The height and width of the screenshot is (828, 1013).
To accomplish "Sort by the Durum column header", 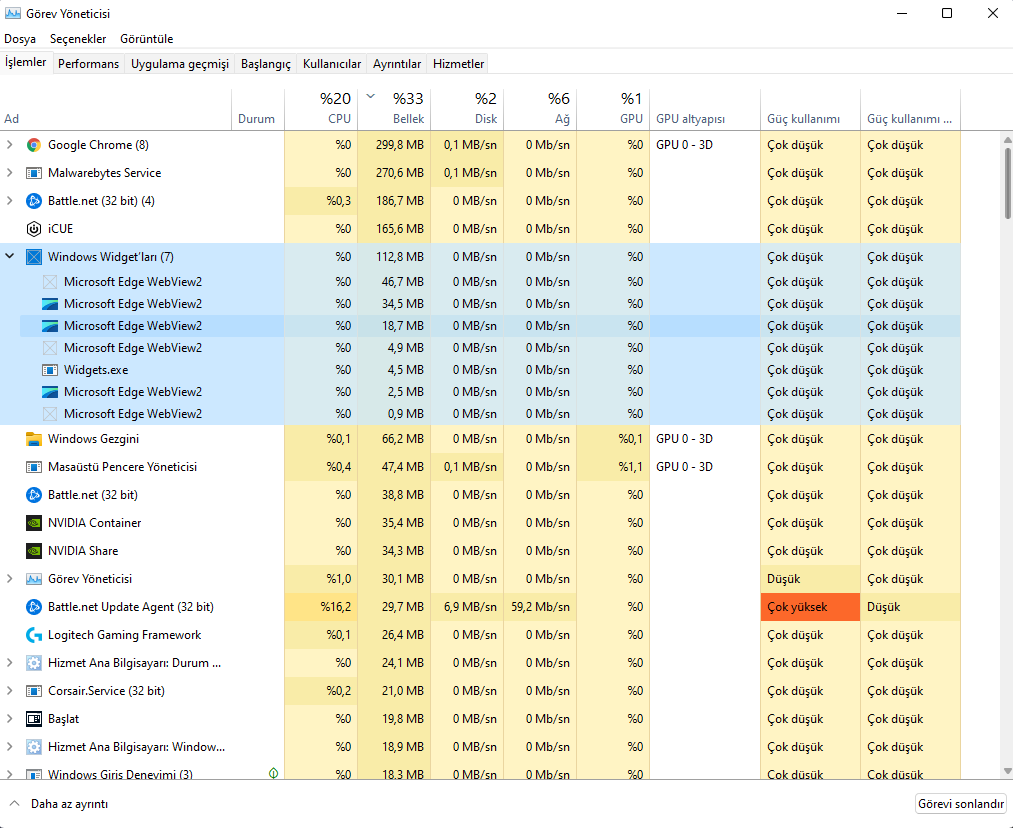I will pos(258,109).
